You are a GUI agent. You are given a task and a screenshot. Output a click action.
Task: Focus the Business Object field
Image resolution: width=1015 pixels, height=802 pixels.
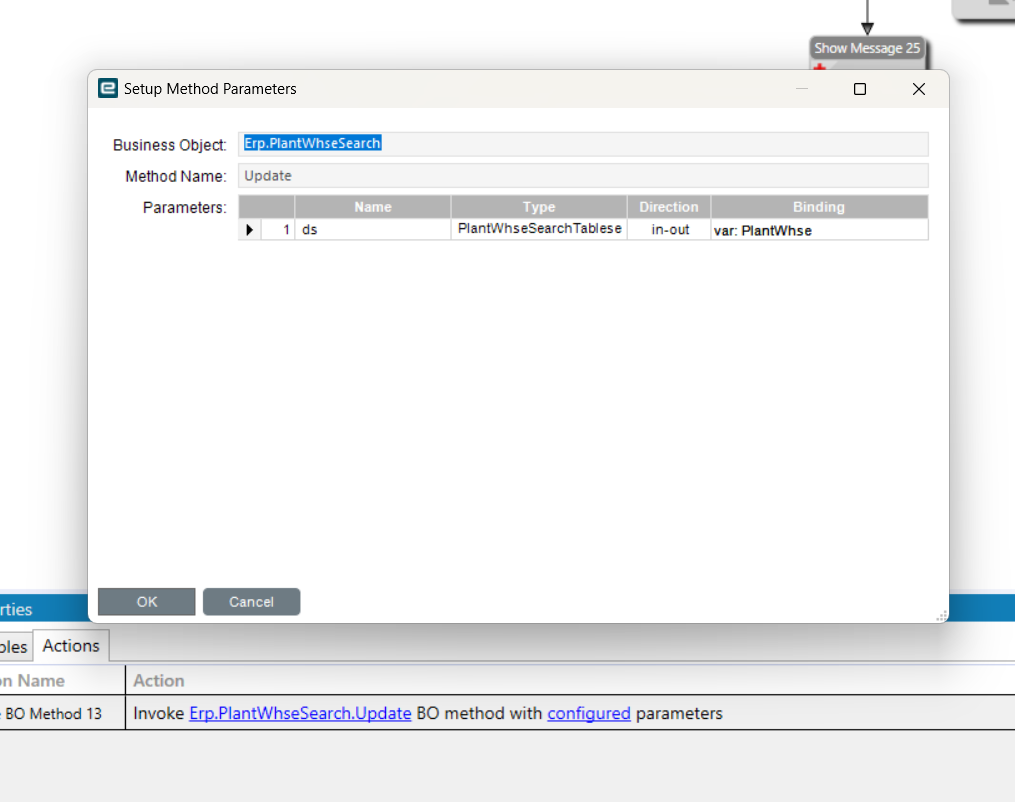tap(583, 144)
